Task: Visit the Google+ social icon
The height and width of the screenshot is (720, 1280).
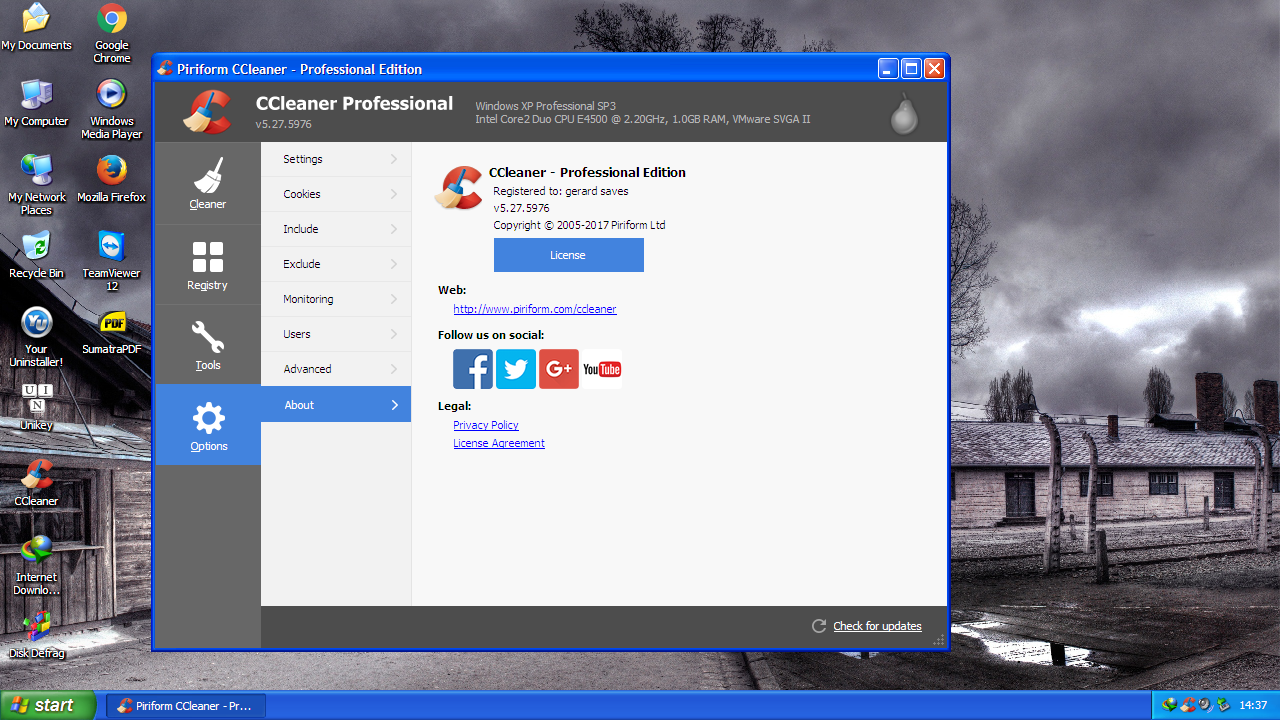Action: [x=559, y=369]
